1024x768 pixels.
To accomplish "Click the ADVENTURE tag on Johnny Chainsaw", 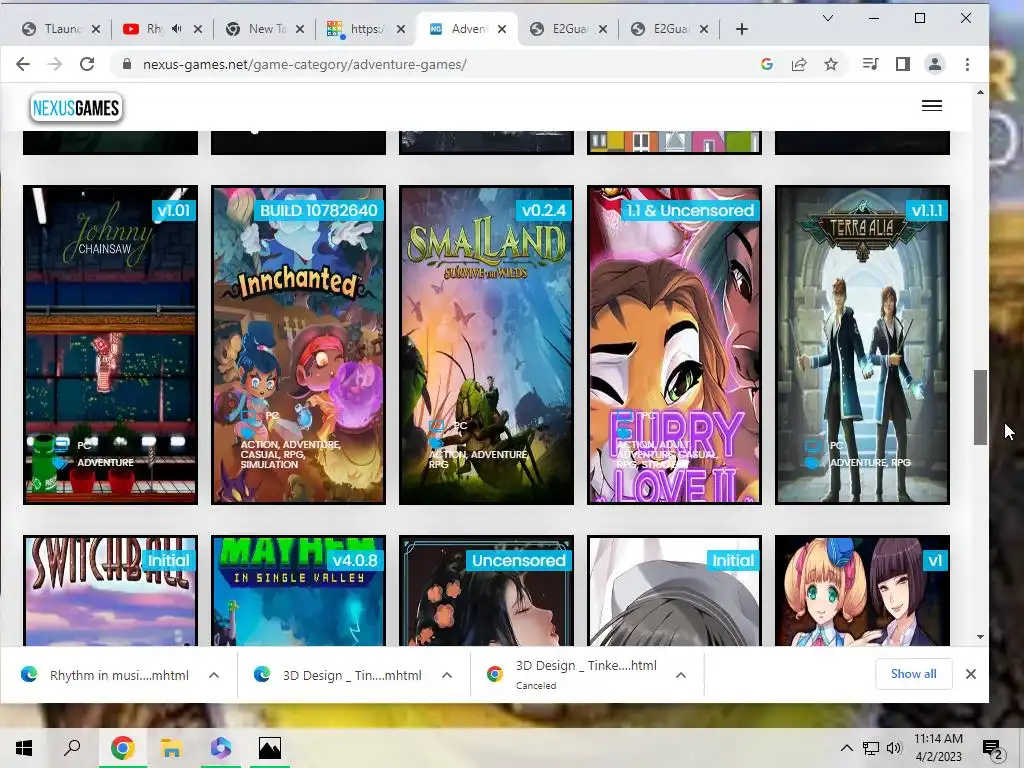I will point(105,462).
